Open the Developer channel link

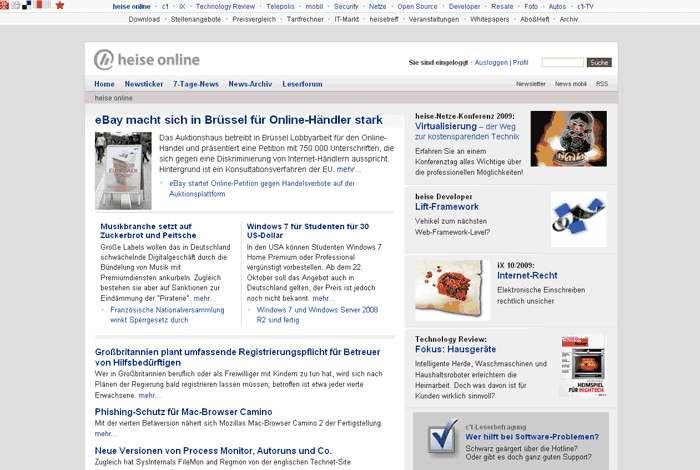pyautogui.click(x=464, y=7)
